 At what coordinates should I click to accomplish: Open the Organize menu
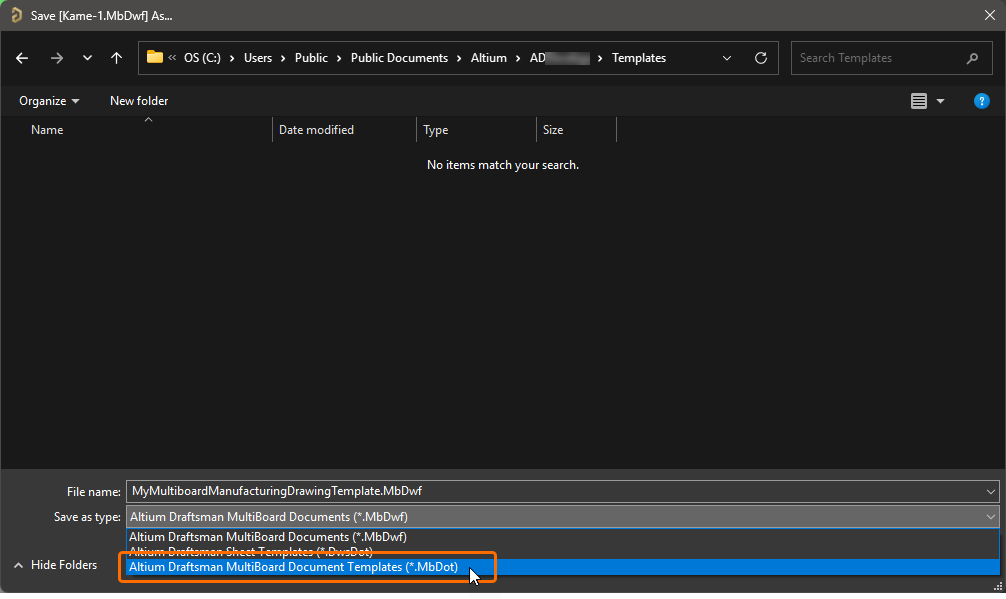49,101
